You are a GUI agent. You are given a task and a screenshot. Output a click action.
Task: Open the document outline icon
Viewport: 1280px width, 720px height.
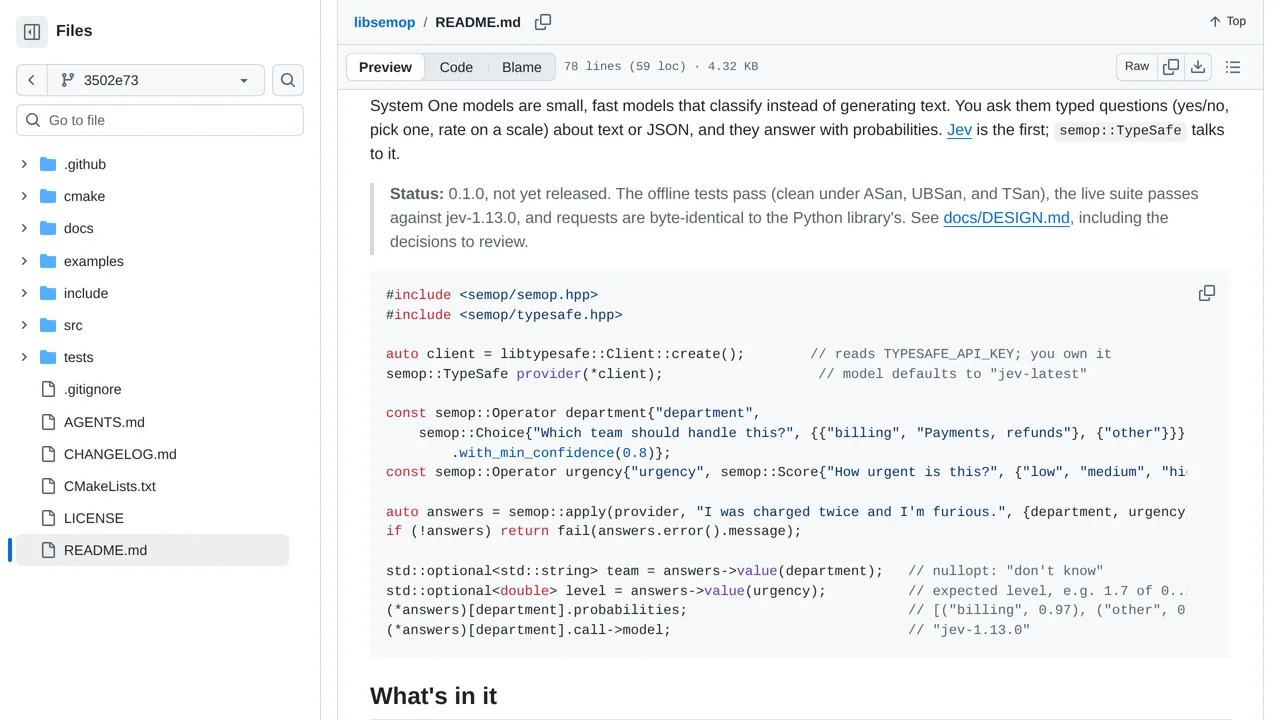(x=1233, y=67)
